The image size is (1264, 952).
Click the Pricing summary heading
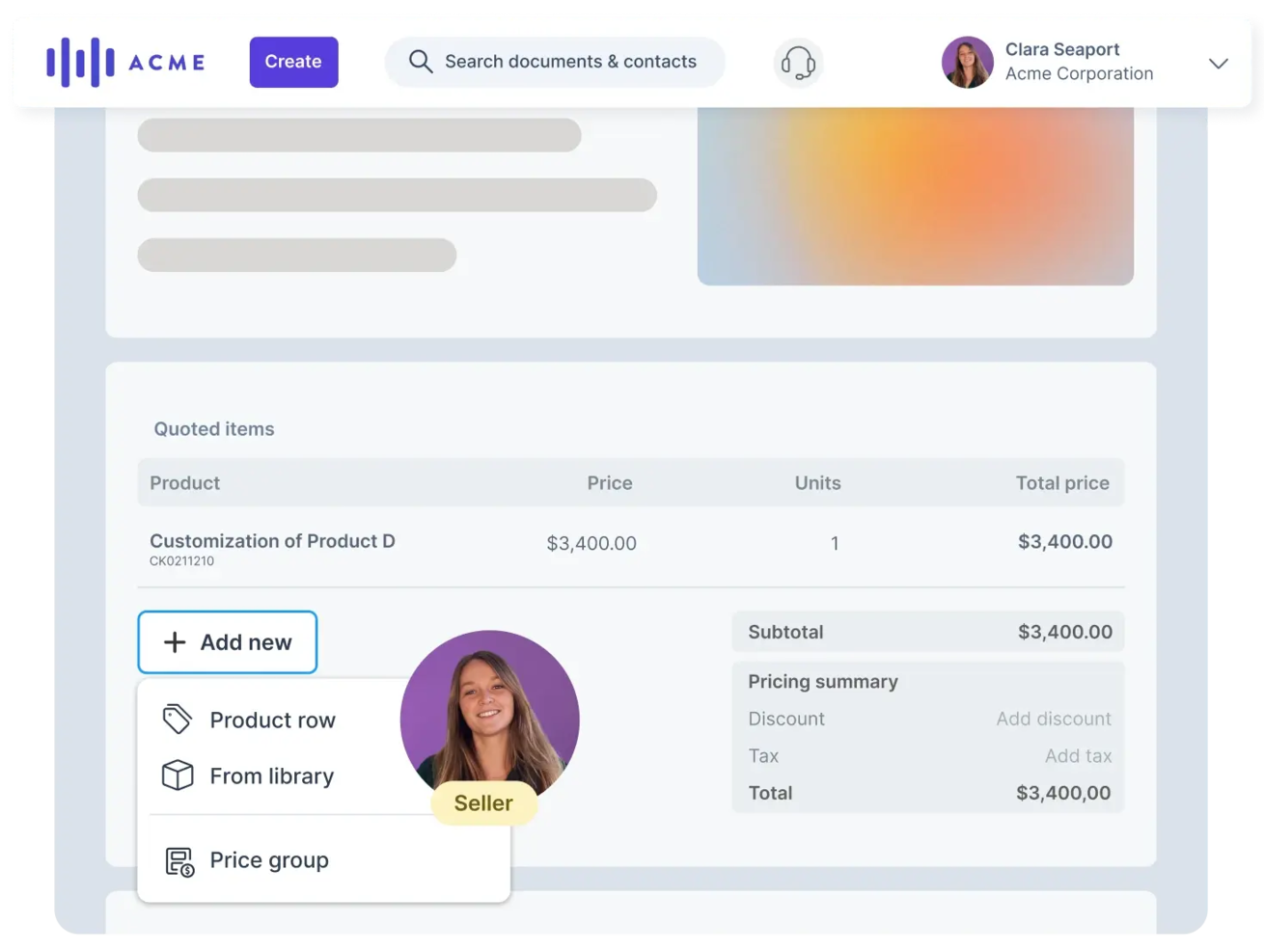pyautogui.click(x=823, y=682)
